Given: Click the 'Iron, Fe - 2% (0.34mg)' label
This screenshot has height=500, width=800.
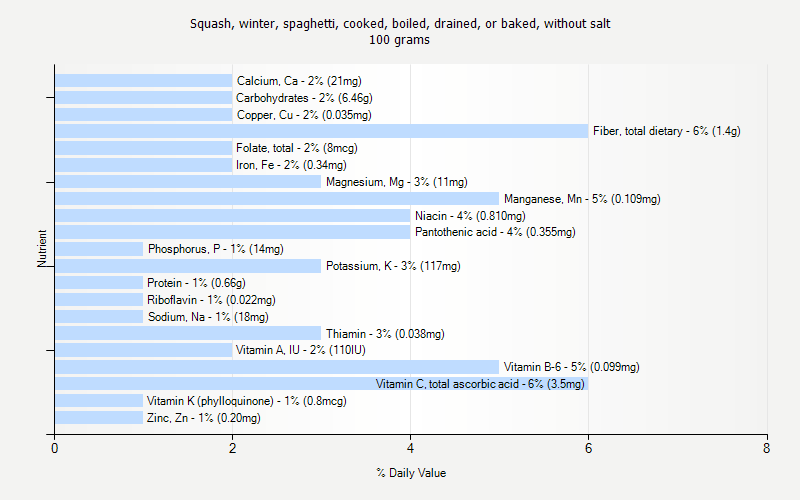Looking at the screenshot, I should [x=291, y=165].
